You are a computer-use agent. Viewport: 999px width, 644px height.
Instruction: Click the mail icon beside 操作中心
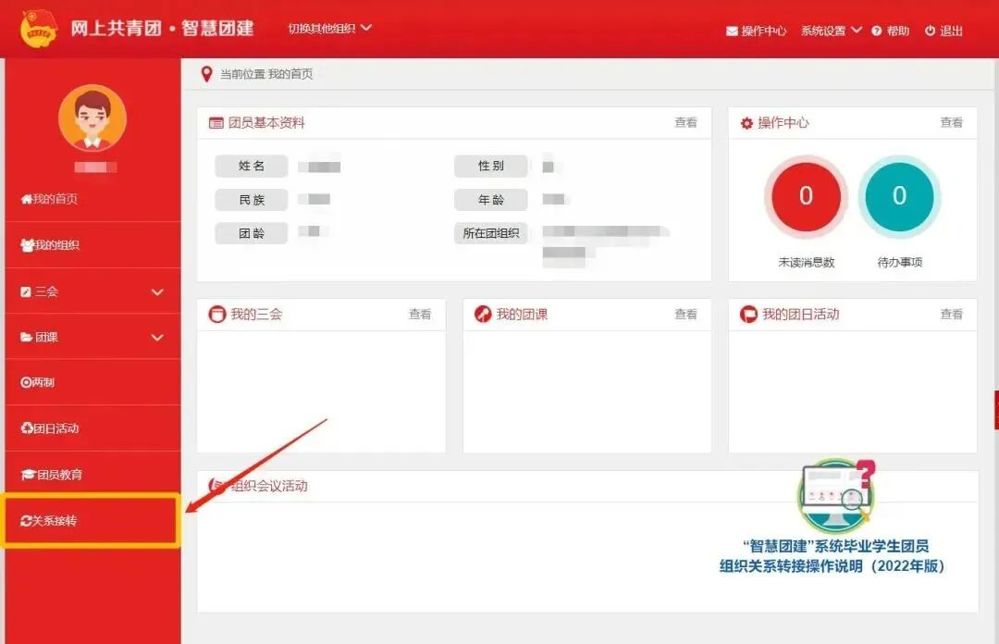click(732, 31)
